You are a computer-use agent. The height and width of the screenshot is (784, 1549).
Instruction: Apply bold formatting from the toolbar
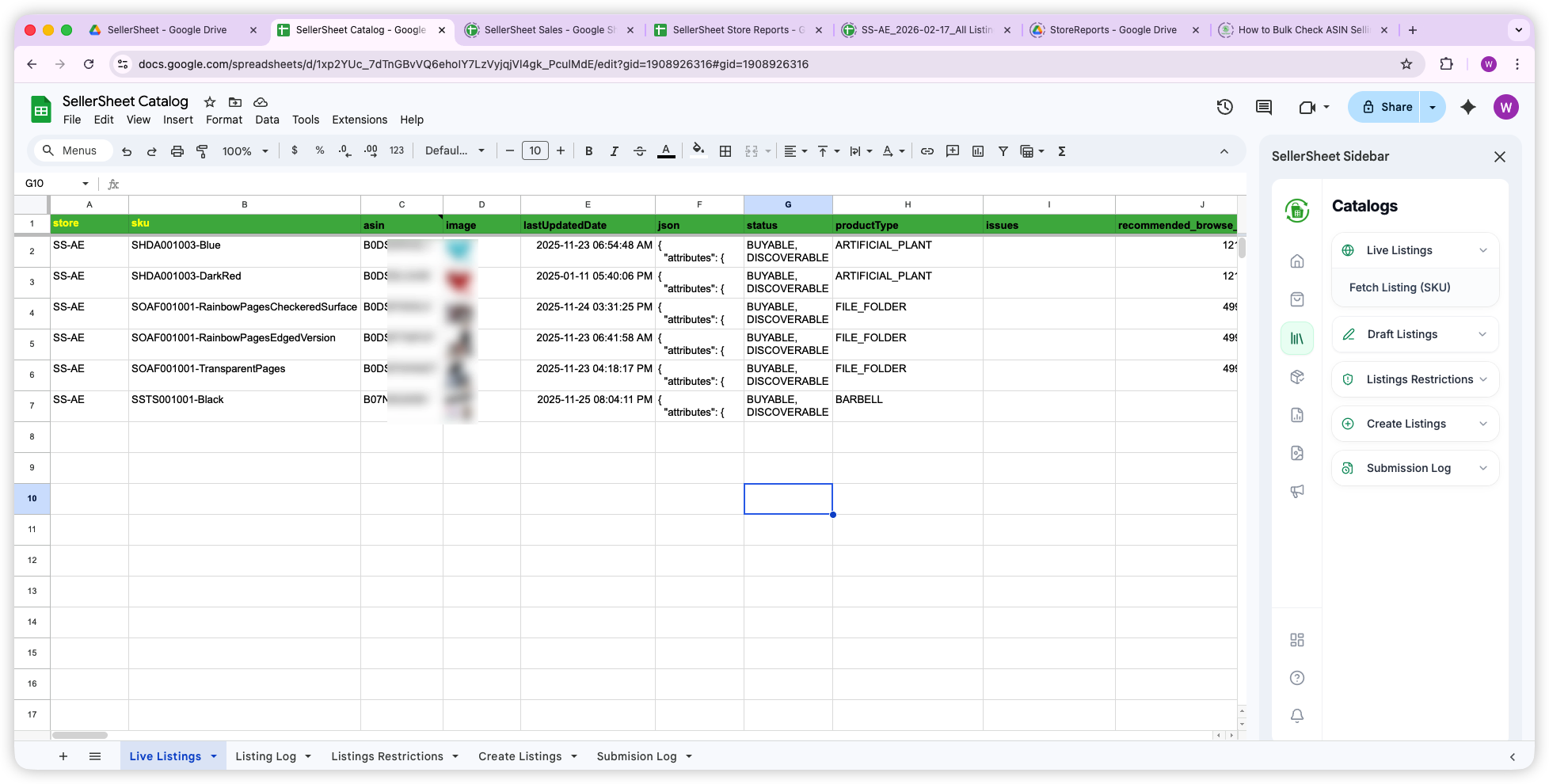pos(588,150)
